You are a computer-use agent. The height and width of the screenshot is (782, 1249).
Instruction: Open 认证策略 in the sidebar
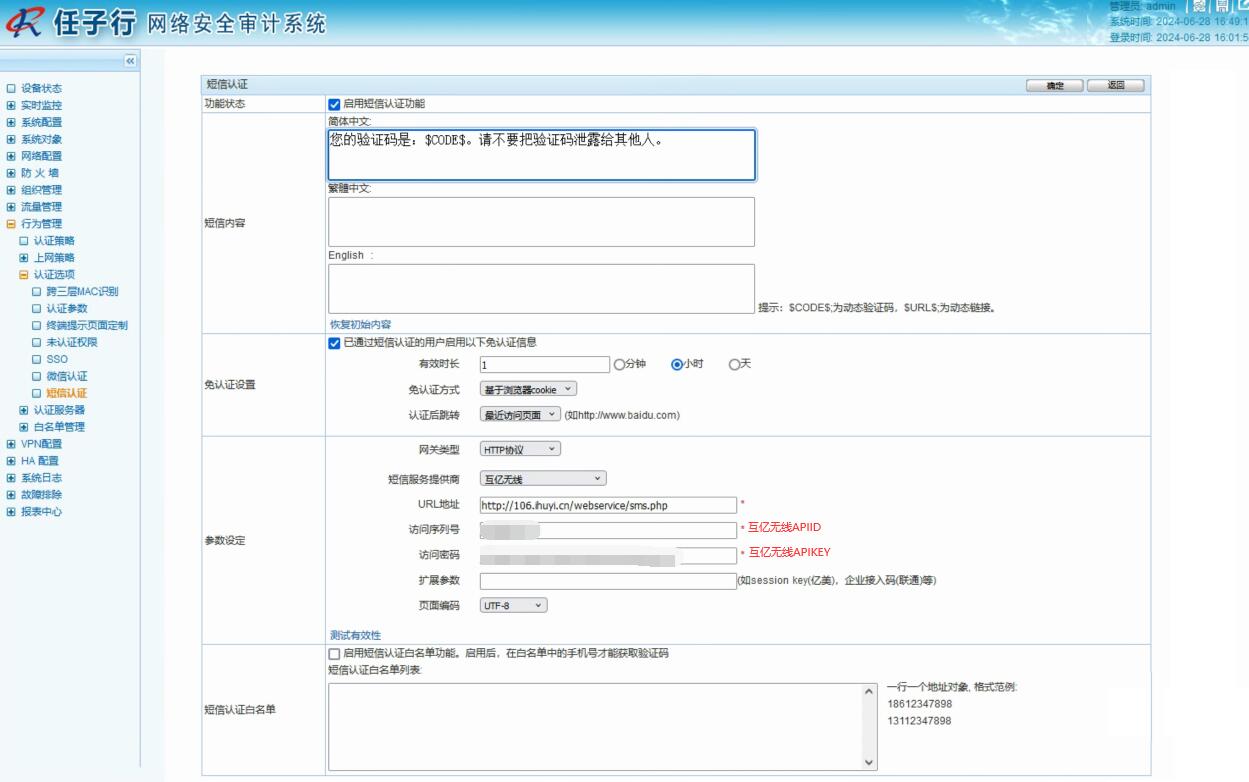click(54, 241)
